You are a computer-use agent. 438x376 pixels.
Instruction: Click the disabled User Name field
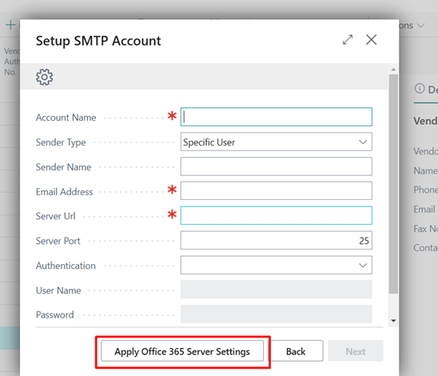(276, 289)
